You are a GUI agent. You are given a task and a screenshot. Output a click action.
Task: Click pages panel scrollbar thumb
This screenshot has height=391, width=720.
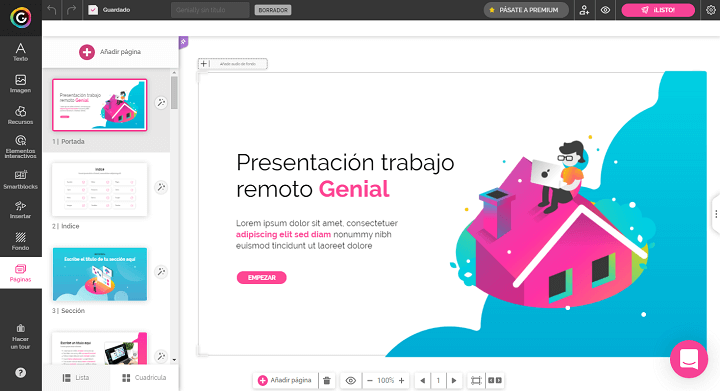tap(174, 93)
